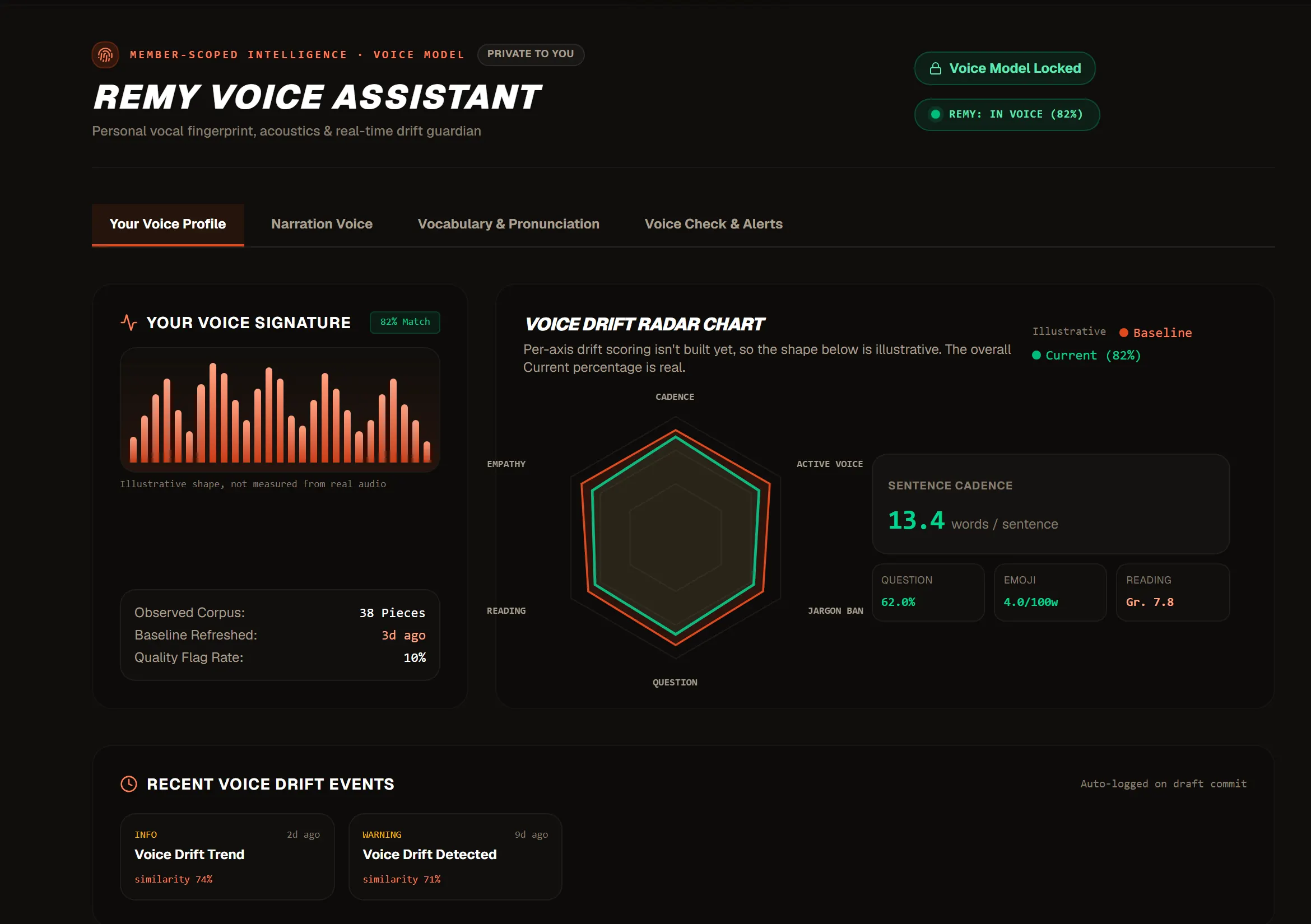Click the 10% quality flag rate value

415,657
